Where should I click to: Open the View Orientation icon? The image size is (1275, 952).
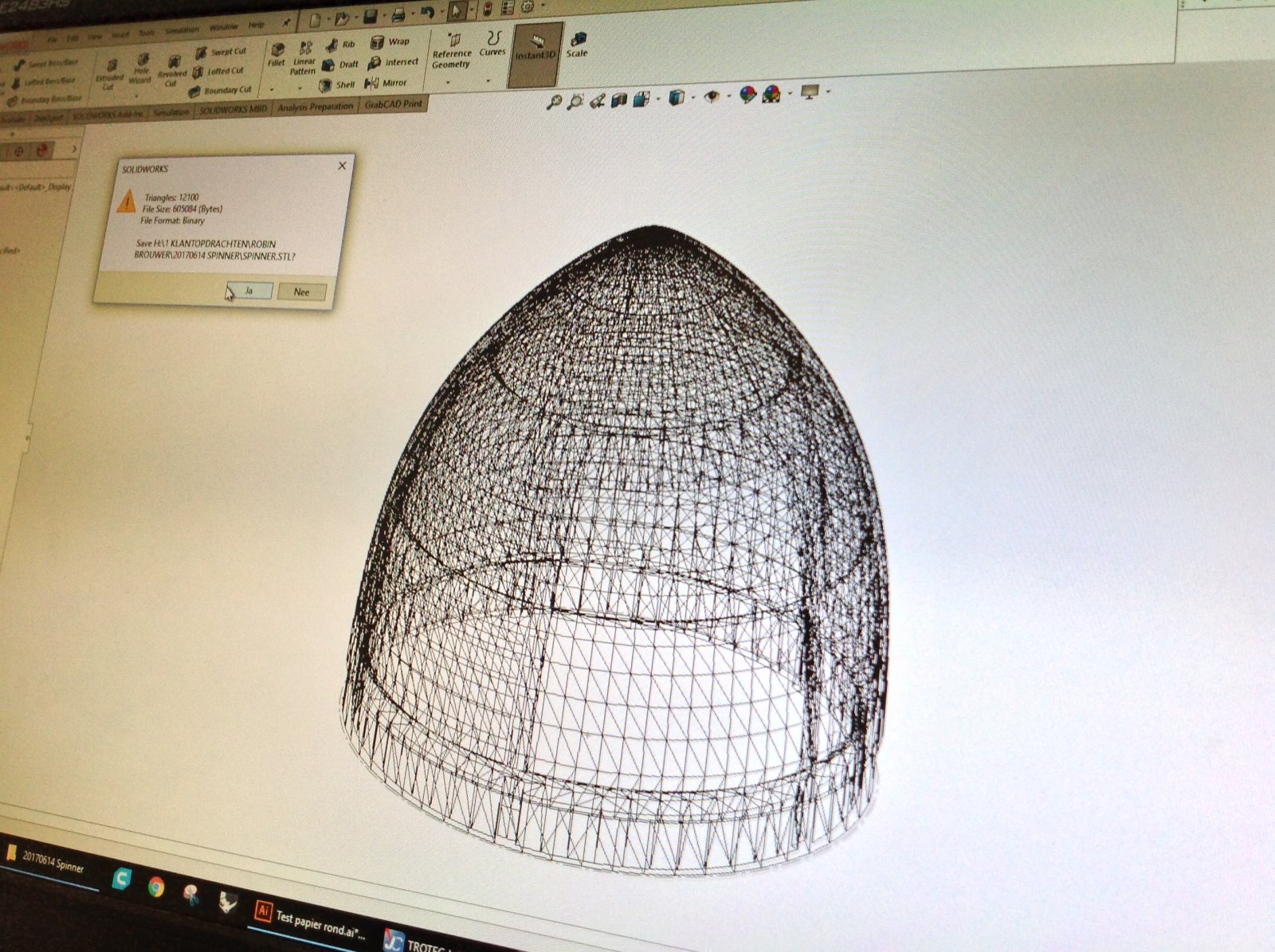coord(641,99)
